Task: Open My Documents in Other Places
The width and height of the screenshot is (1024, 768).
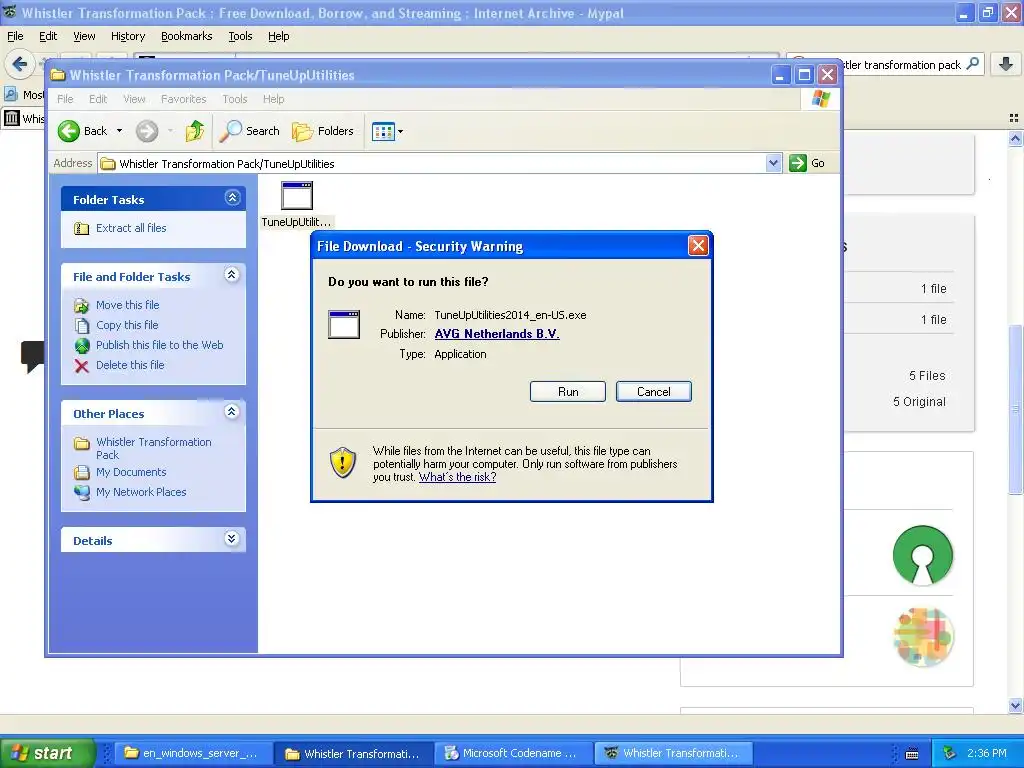Action: pos(131,472)
